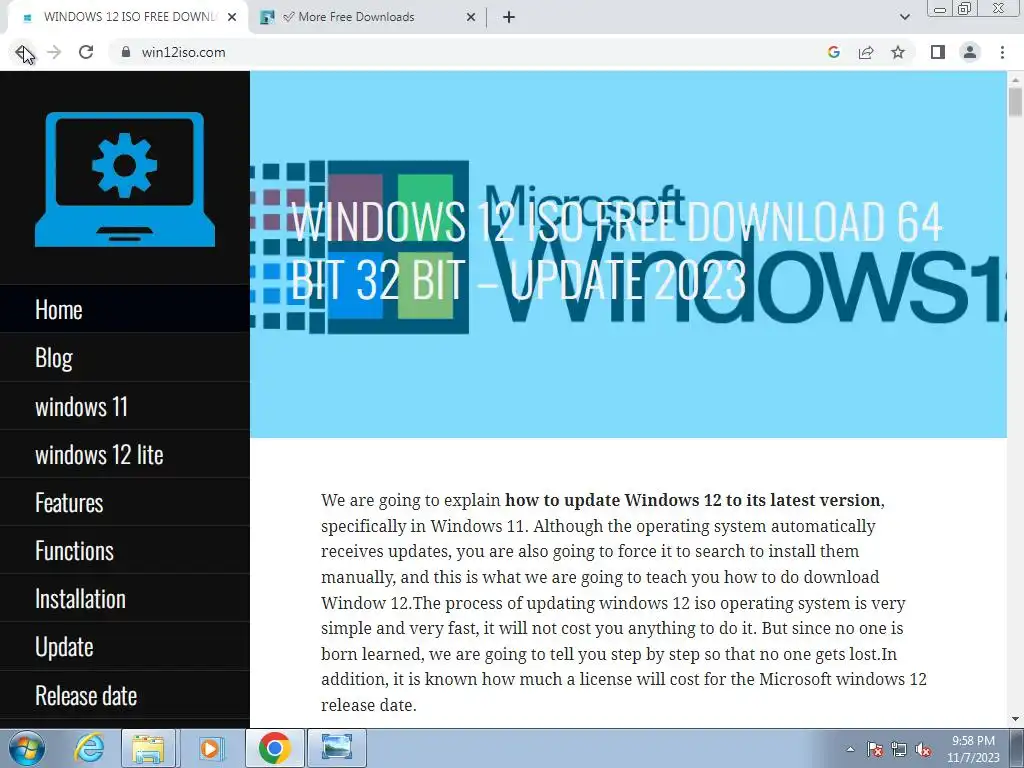Click the page's vertical scrollbar thumb
This screenshot has height=768, width=1024.
(x=1015, y=103)
